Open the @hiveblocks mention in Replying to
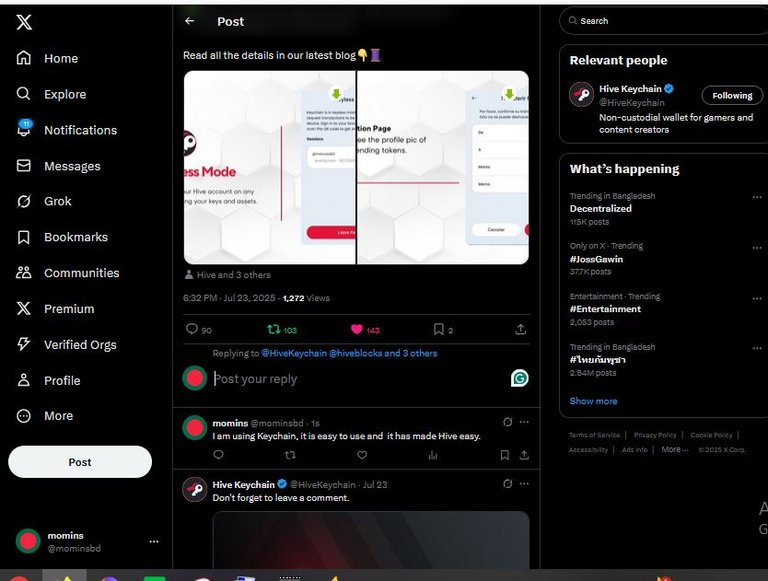The width and height of the screenshot is (768, 581). [x=355, y=353]
